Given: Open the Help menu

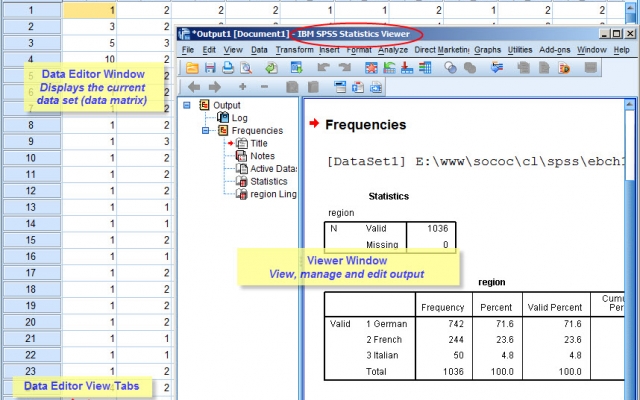Looking at the screenshot, I should pyautogui.click(x=621, y=50).
